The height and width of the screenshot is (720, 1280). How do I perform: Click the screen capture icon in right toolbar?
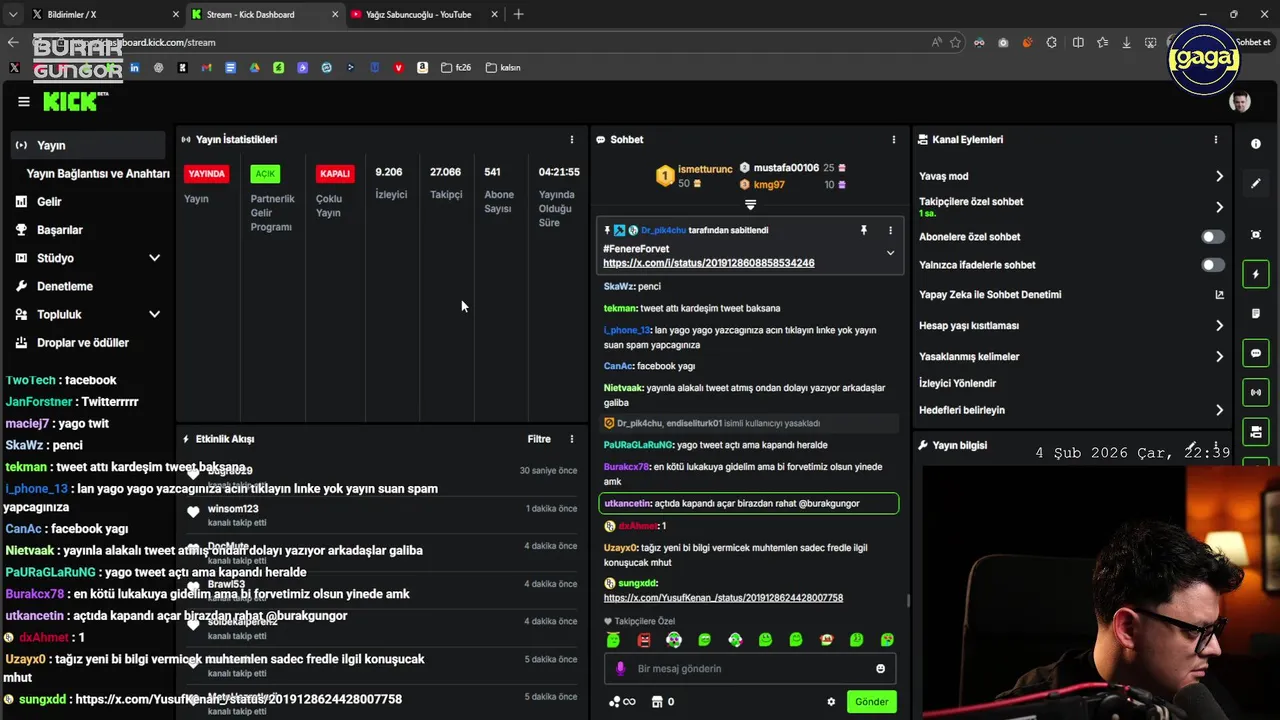pos(1256,235)
